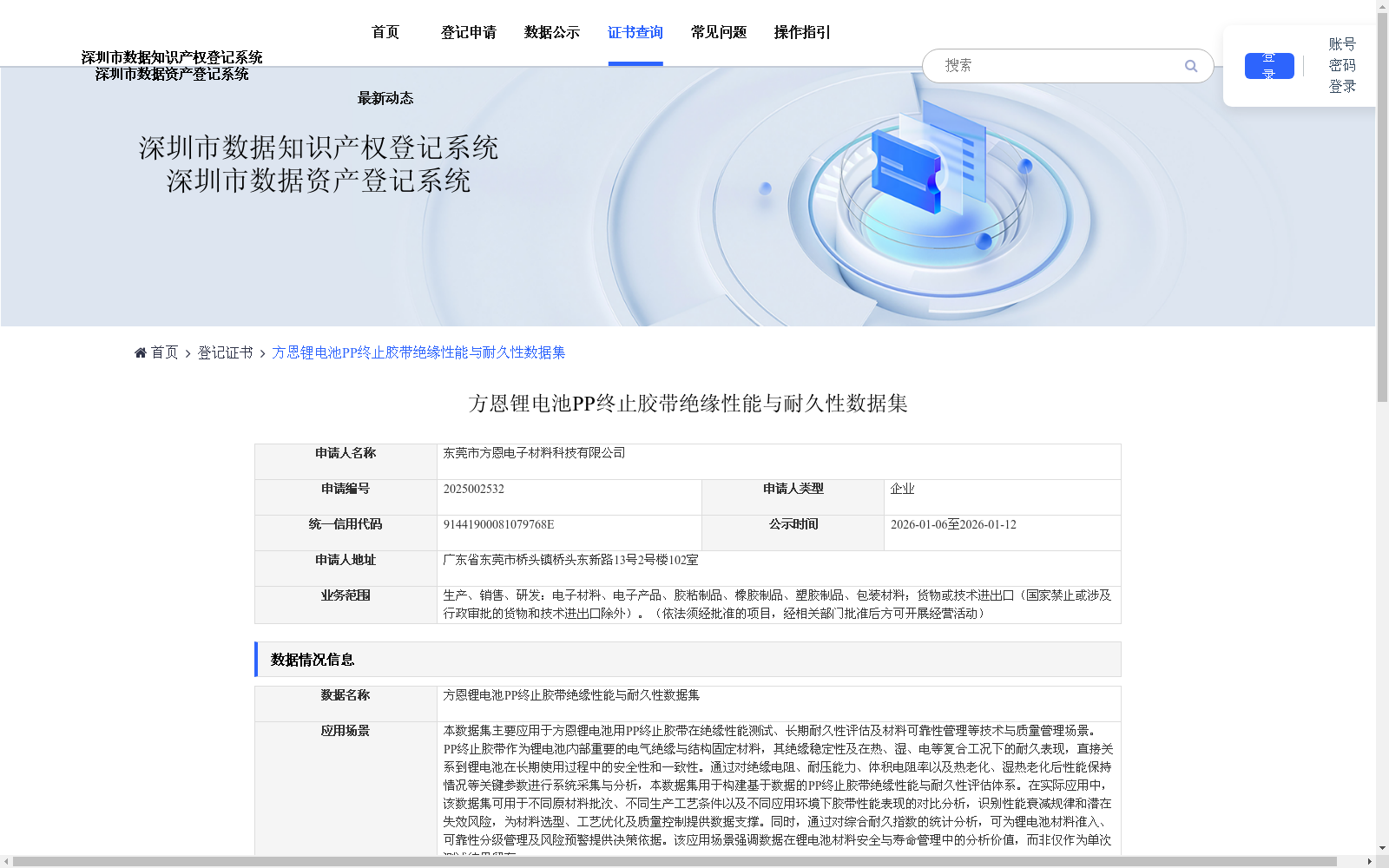The image size is (1389, 868).
Task: Click the vertical scrollbar down arrow
Action: tap(1382, 848)
